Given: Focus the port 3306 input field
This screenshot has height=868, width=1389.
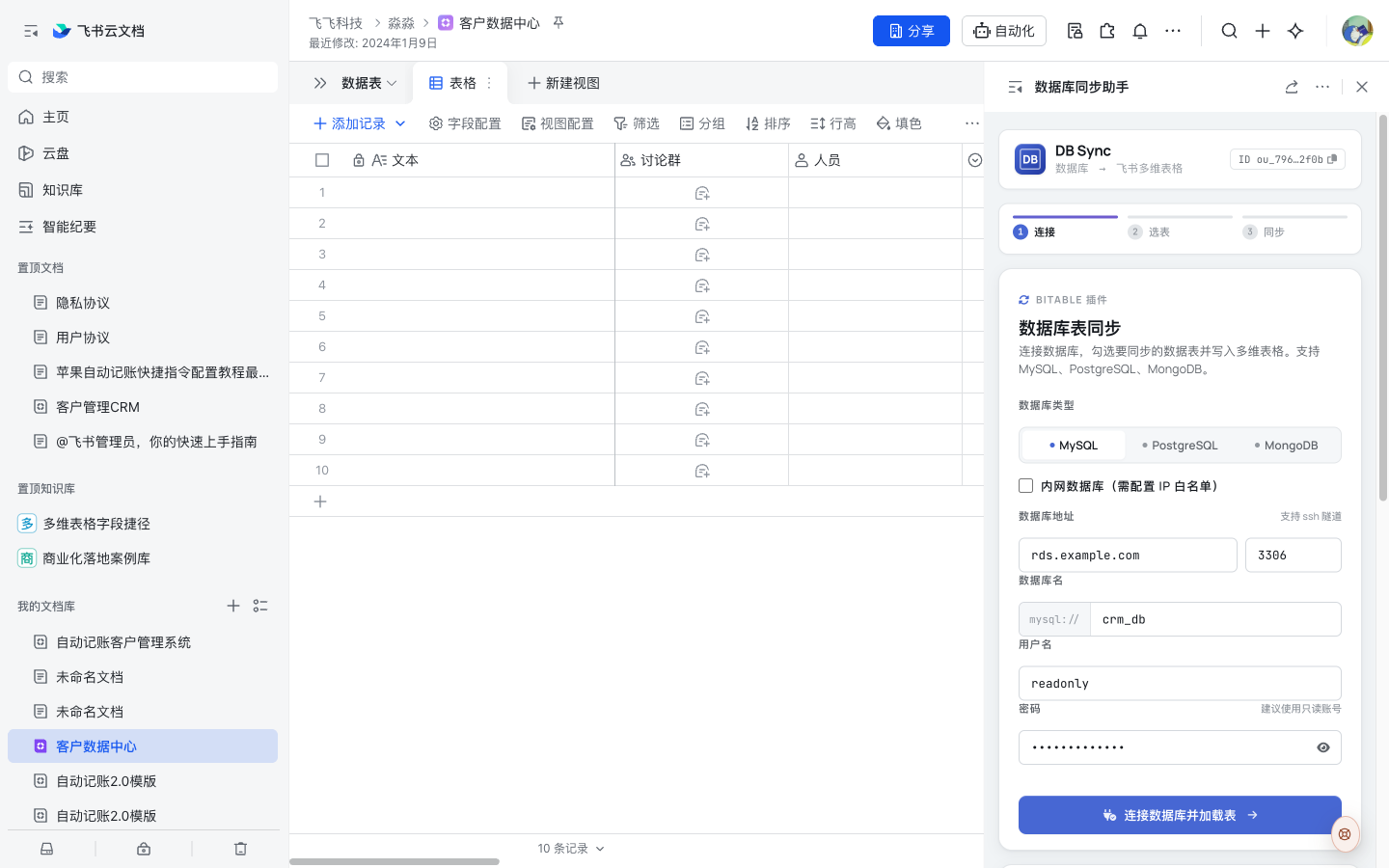Looking at the screenshot, I should pyautogui.click(x=1294, y=556).
